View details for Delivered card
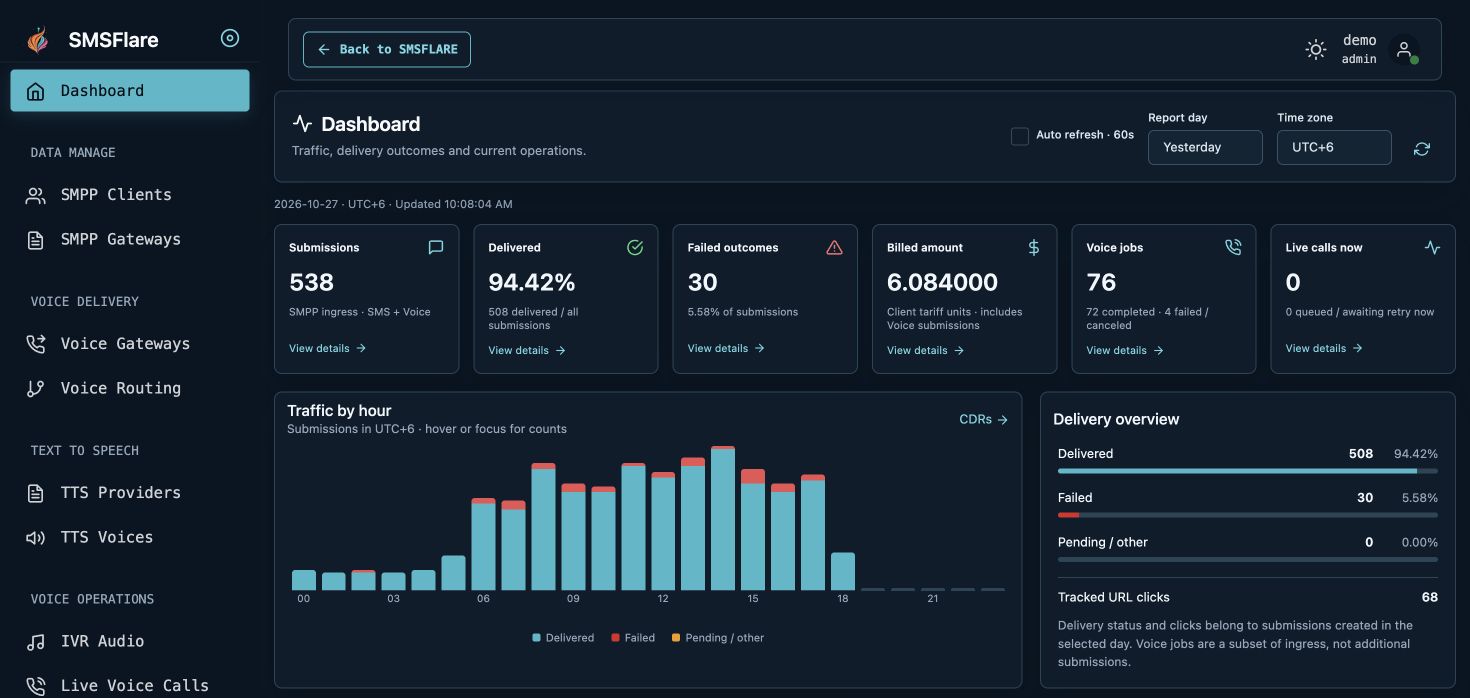This screenshot has height=698, width=1470. pyautogui.click(x=527, y=351)
